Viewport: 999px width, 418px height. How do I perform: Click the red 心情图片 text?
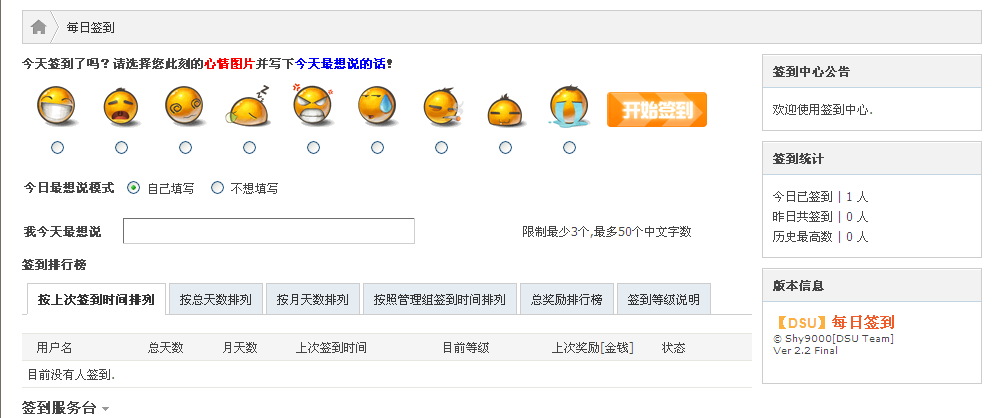(x=229, y=64)
